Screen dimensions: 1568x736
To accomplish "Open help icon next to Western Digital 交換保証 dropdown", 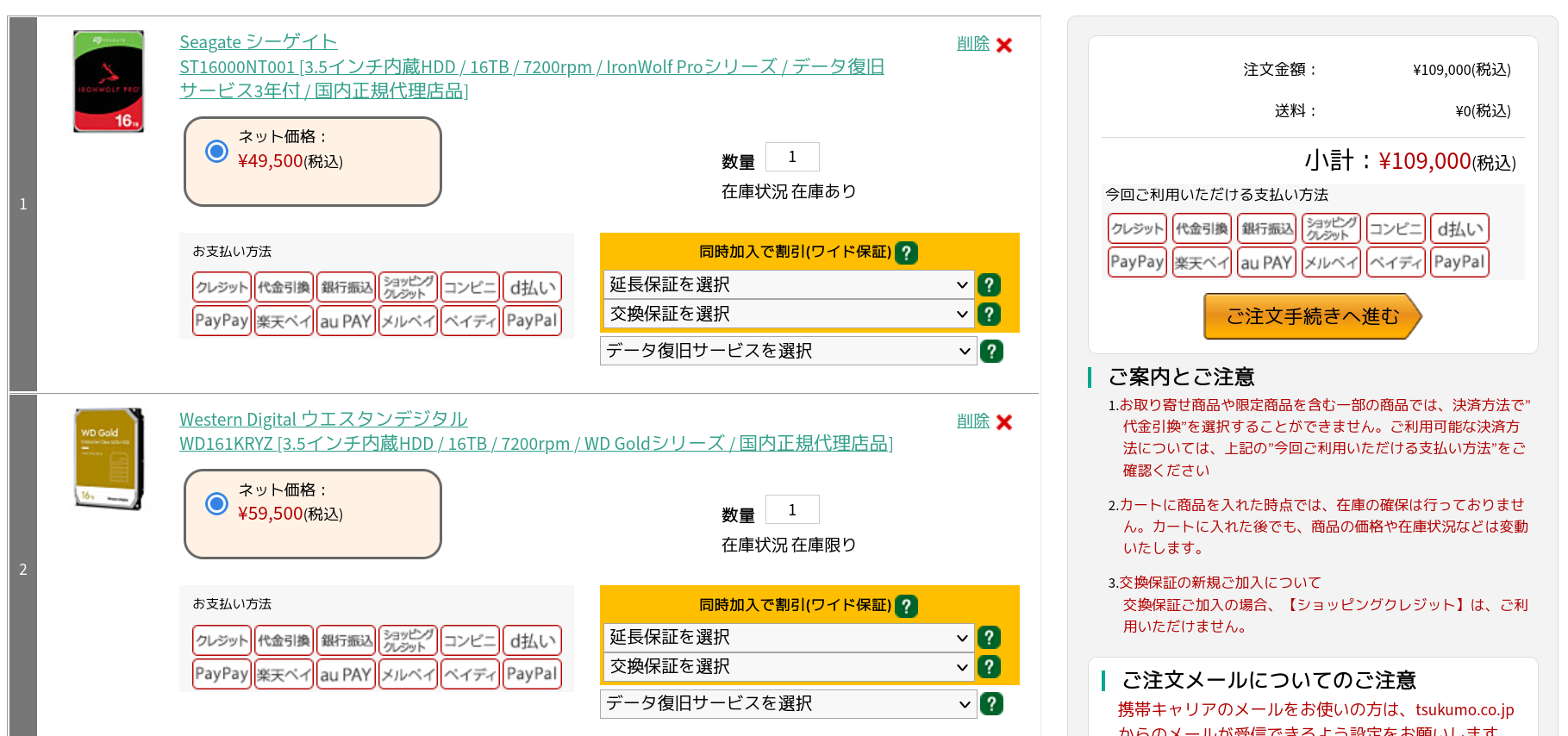I will click(990, 666).
